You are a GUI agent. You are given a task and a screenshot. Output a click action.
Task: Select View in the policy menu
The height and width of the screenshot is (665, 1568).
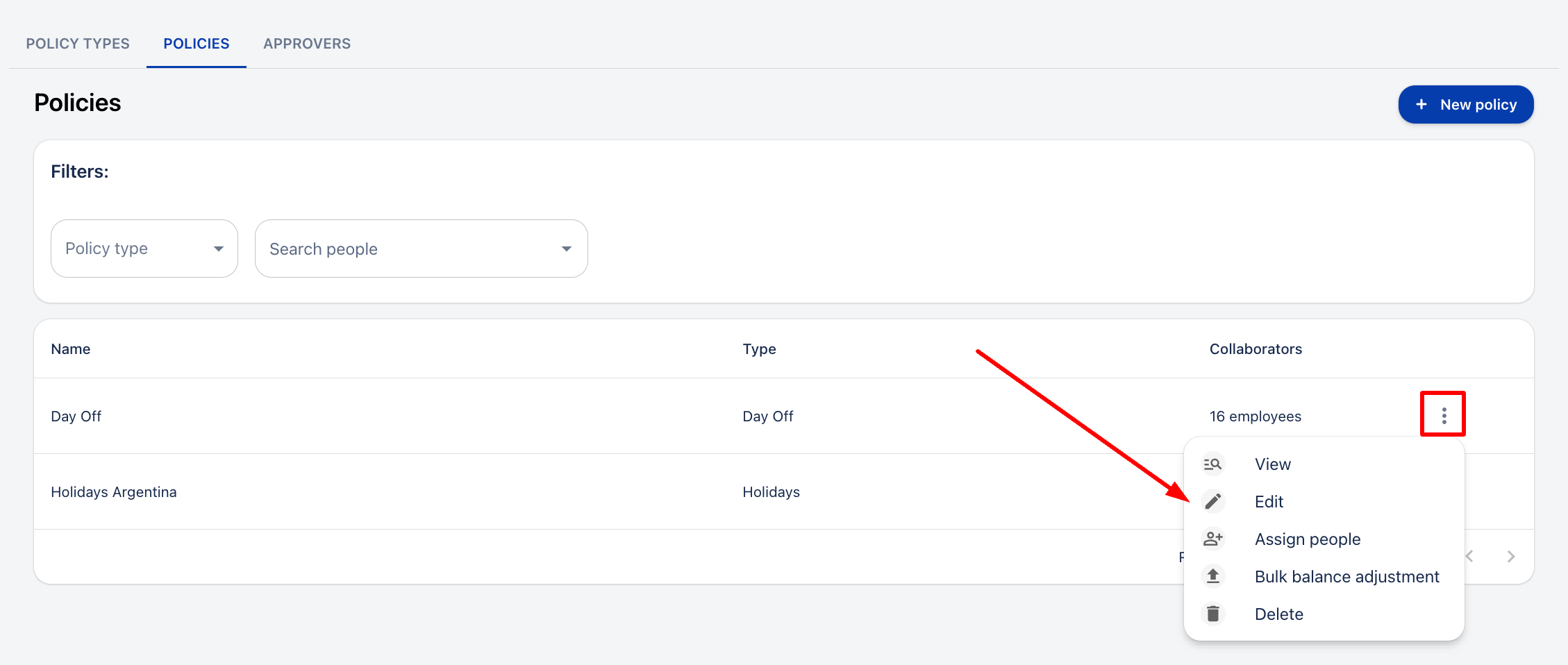point(1272,464)
